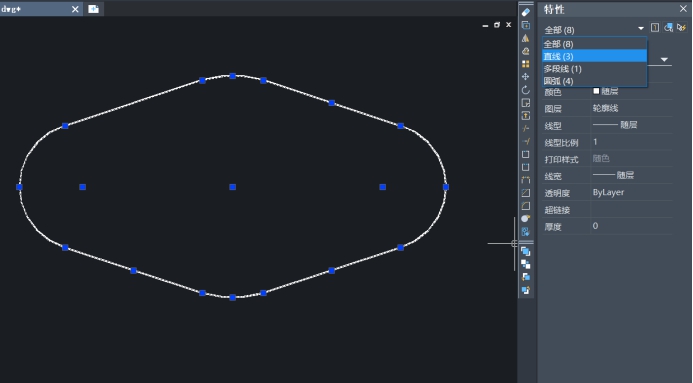The width and height of the screenshot is (693, 383).
Task: Activate the Rotate tool icon
Action: (525, 90)
